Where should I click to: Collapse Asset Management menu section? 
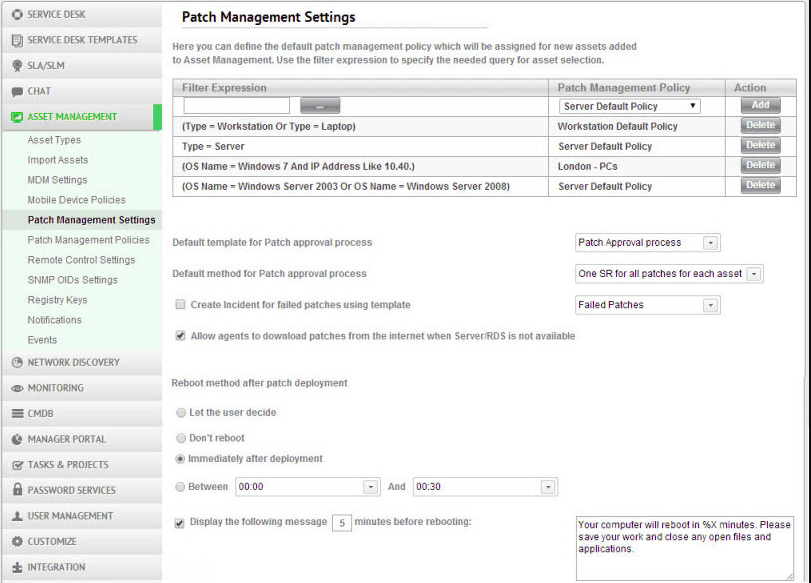82,117
